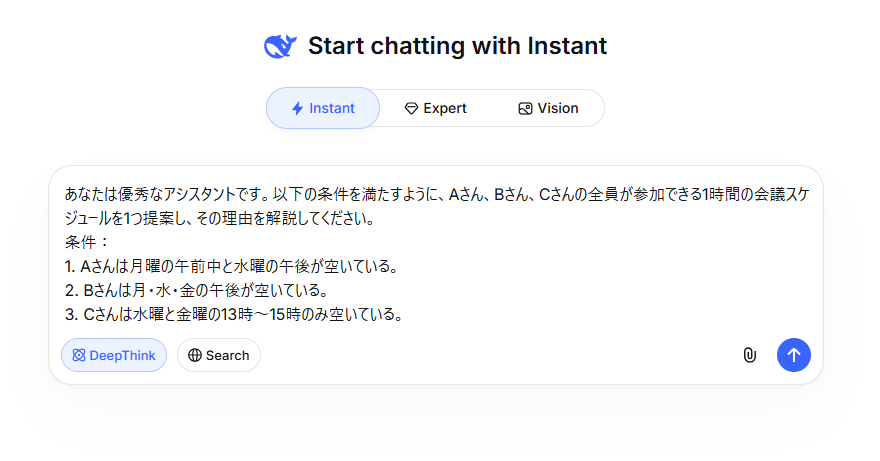Screen dimensions: 880x461
Task: Click the lightning bolt icon on Instant
Action: click(297, 108)
